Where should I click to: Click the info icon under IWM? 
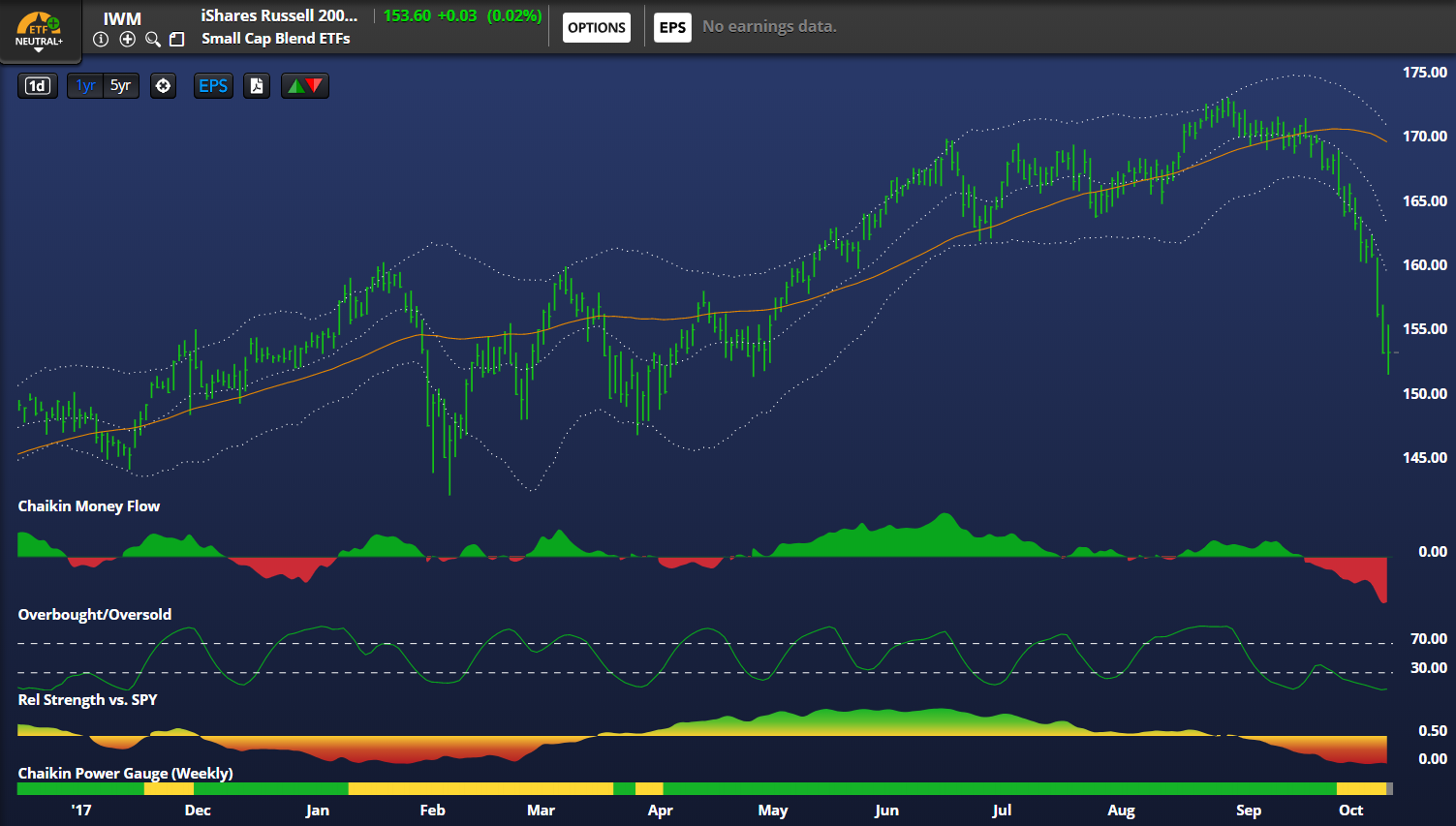click(101, 40)
